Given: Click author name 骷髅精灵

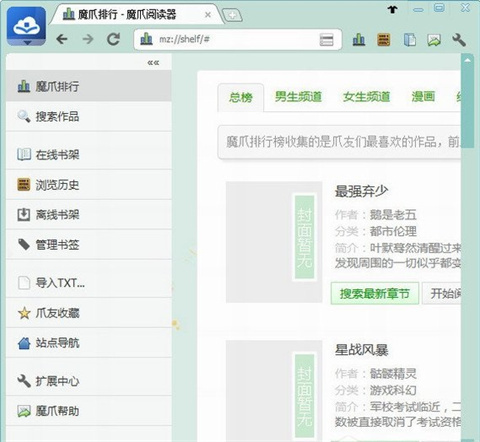Looking at the screenshot, I should [x=393, y=373].
